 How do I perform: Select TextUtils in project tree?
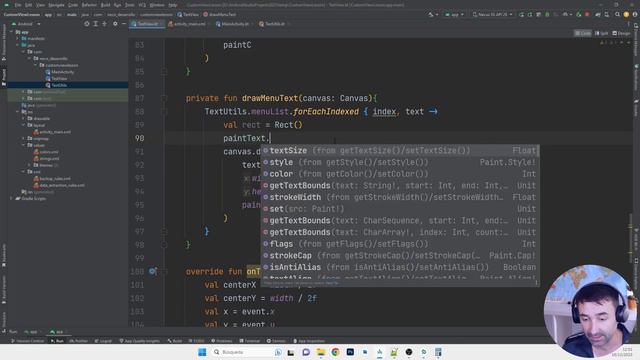tap(57, 85)
